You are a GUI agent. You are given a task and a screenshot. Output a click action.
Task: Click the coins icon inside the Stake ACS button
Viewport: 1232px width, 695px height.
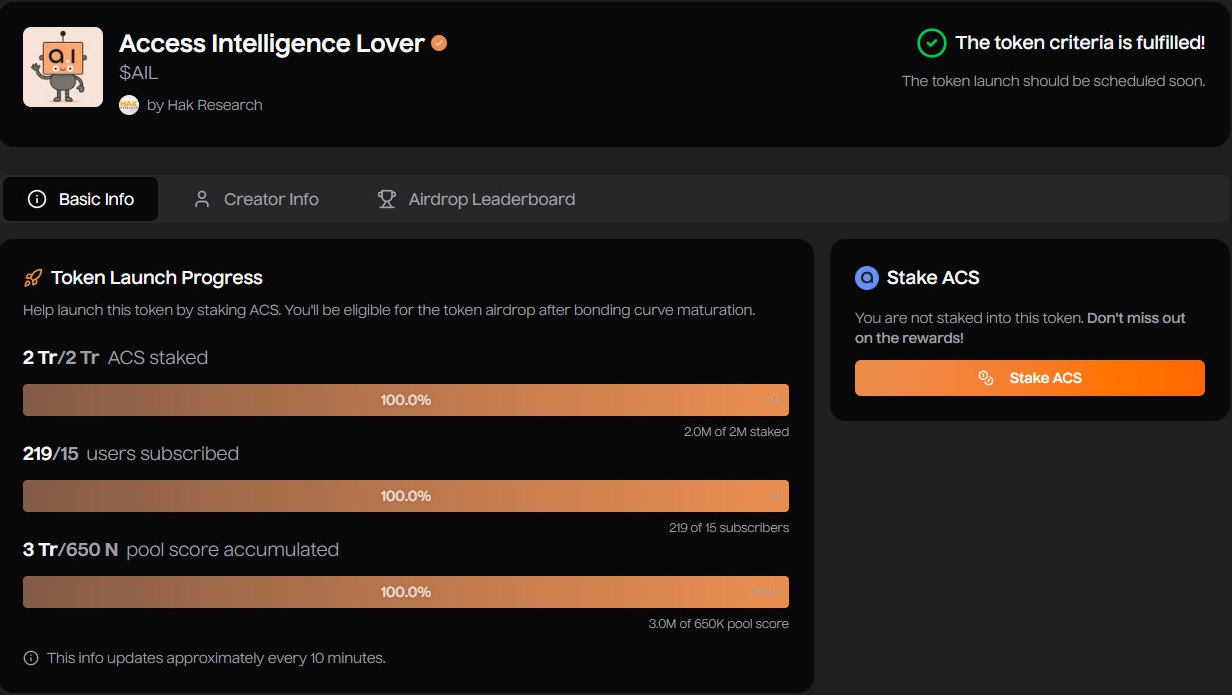[986, 378]
